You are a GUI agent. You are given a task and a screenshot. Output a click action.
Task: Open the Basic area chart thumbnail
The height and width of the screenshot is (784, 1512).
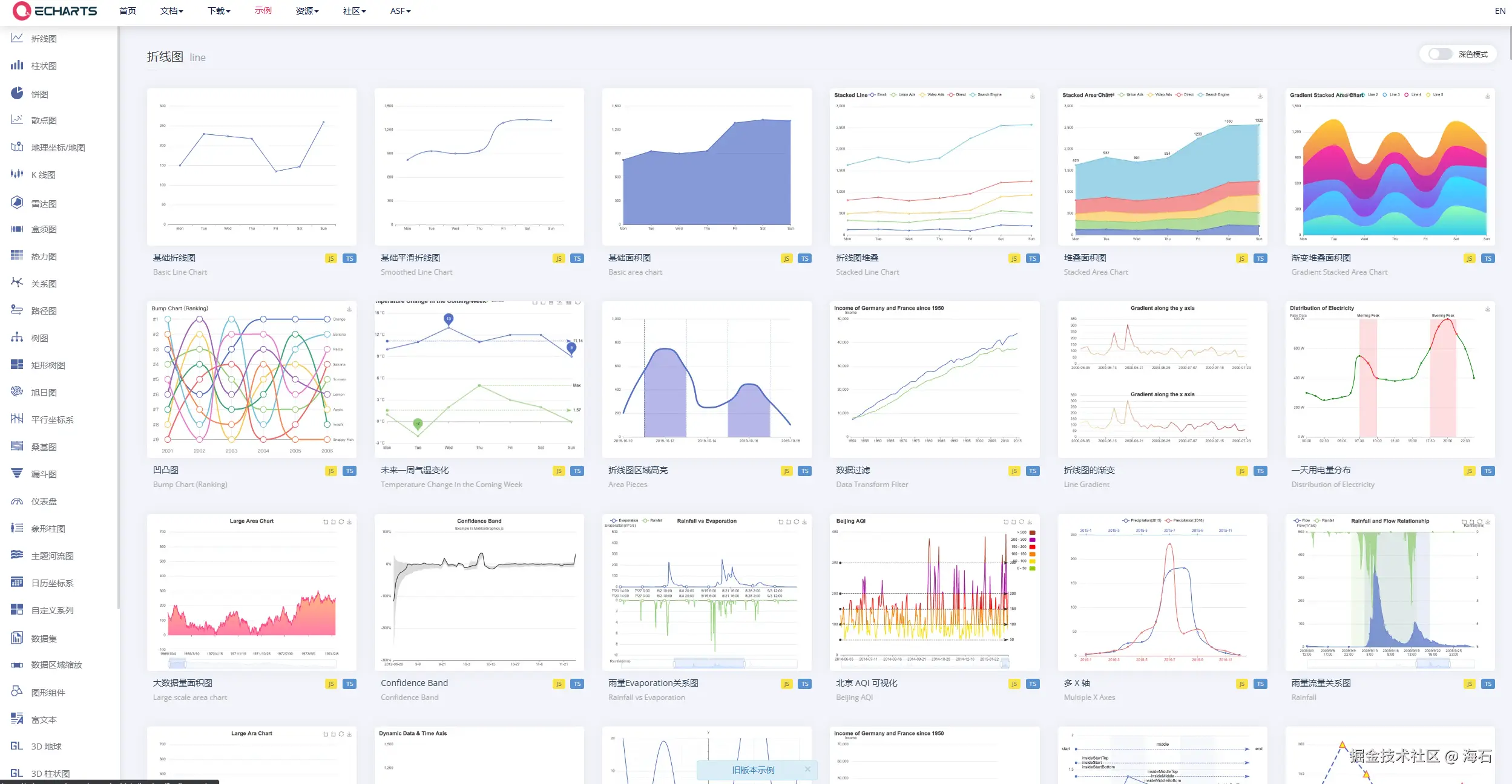pyautogui.click(x=706, y=166)
